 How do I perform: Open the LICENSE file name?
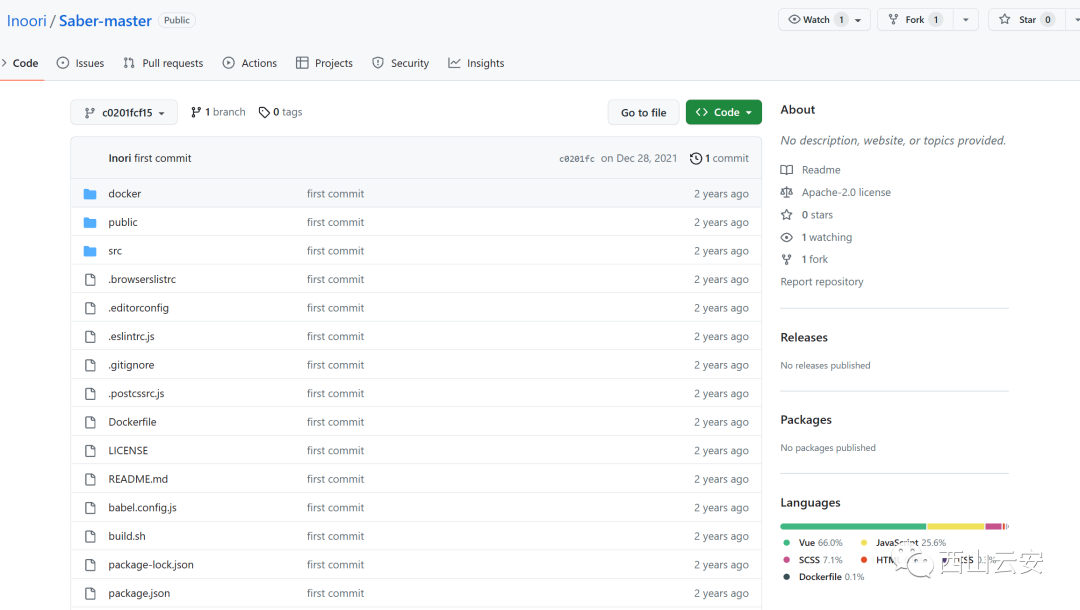point(128,450)
